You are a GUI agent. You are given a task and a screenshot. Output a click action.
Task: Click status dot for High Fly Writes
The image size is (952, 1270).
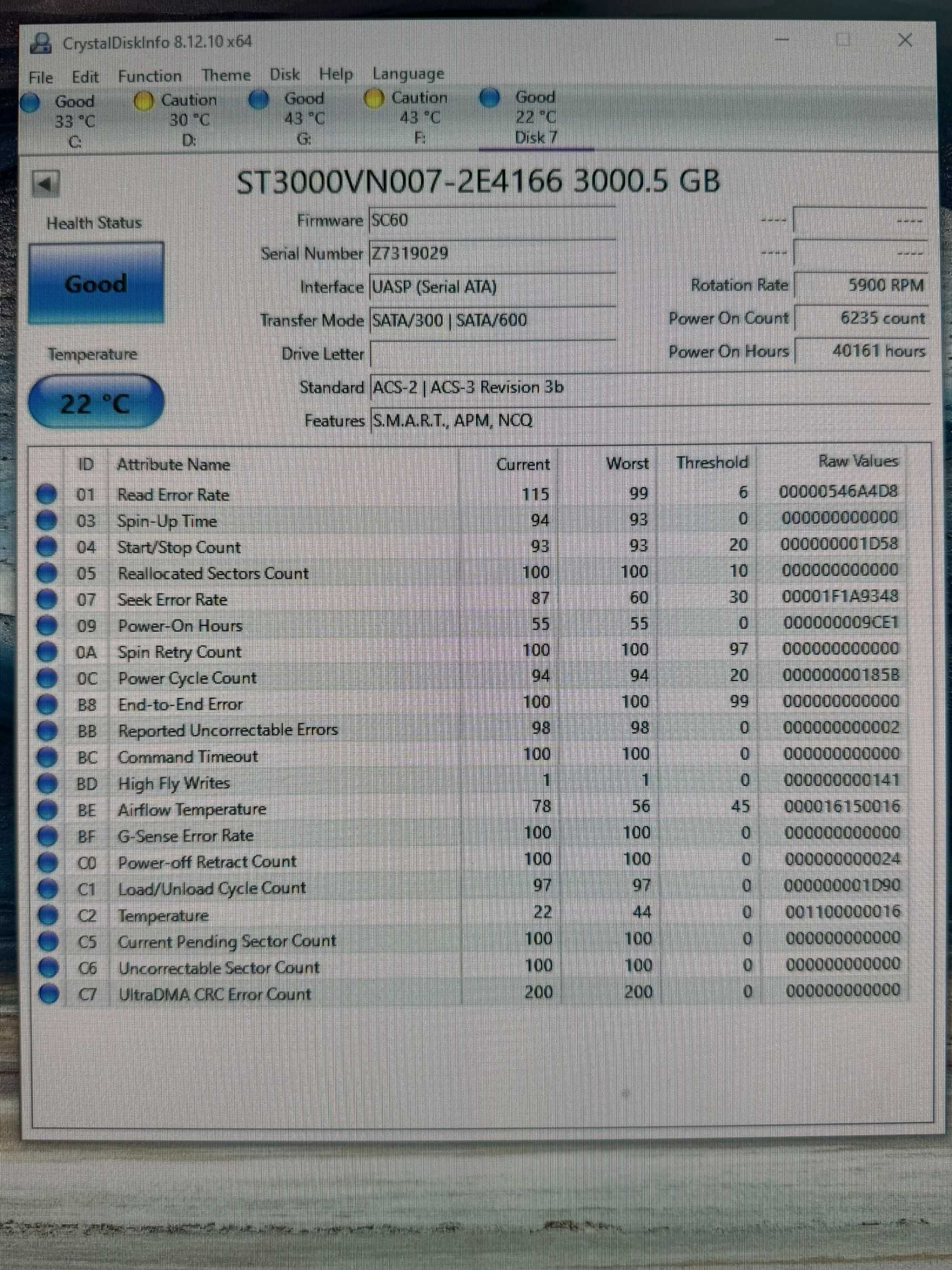48,784
